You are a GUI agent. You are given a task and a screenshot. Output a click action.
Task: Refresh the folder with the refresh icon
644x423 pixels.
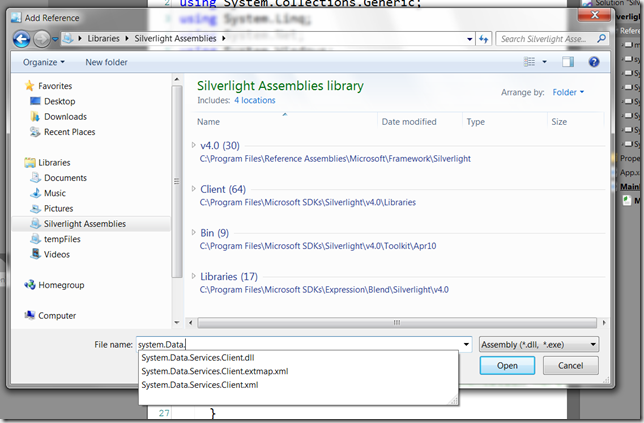pos(483,39)
